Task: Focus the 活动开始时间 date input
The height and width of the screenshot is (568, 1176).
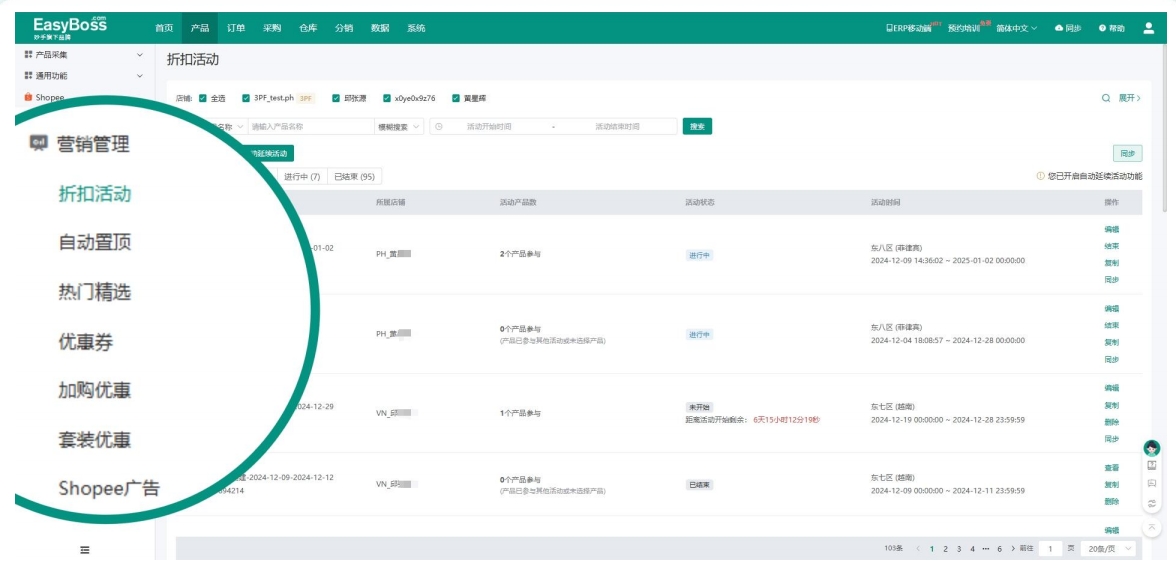Action: 489,127
